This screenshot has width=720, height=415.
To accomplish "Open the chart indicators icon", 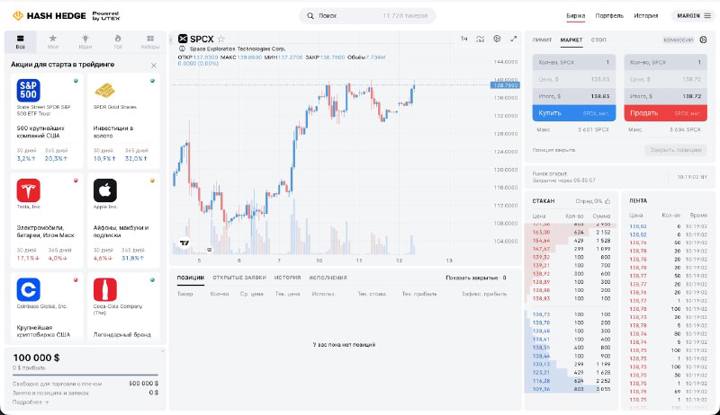I will pyautogui.click(x=480, y=39).
